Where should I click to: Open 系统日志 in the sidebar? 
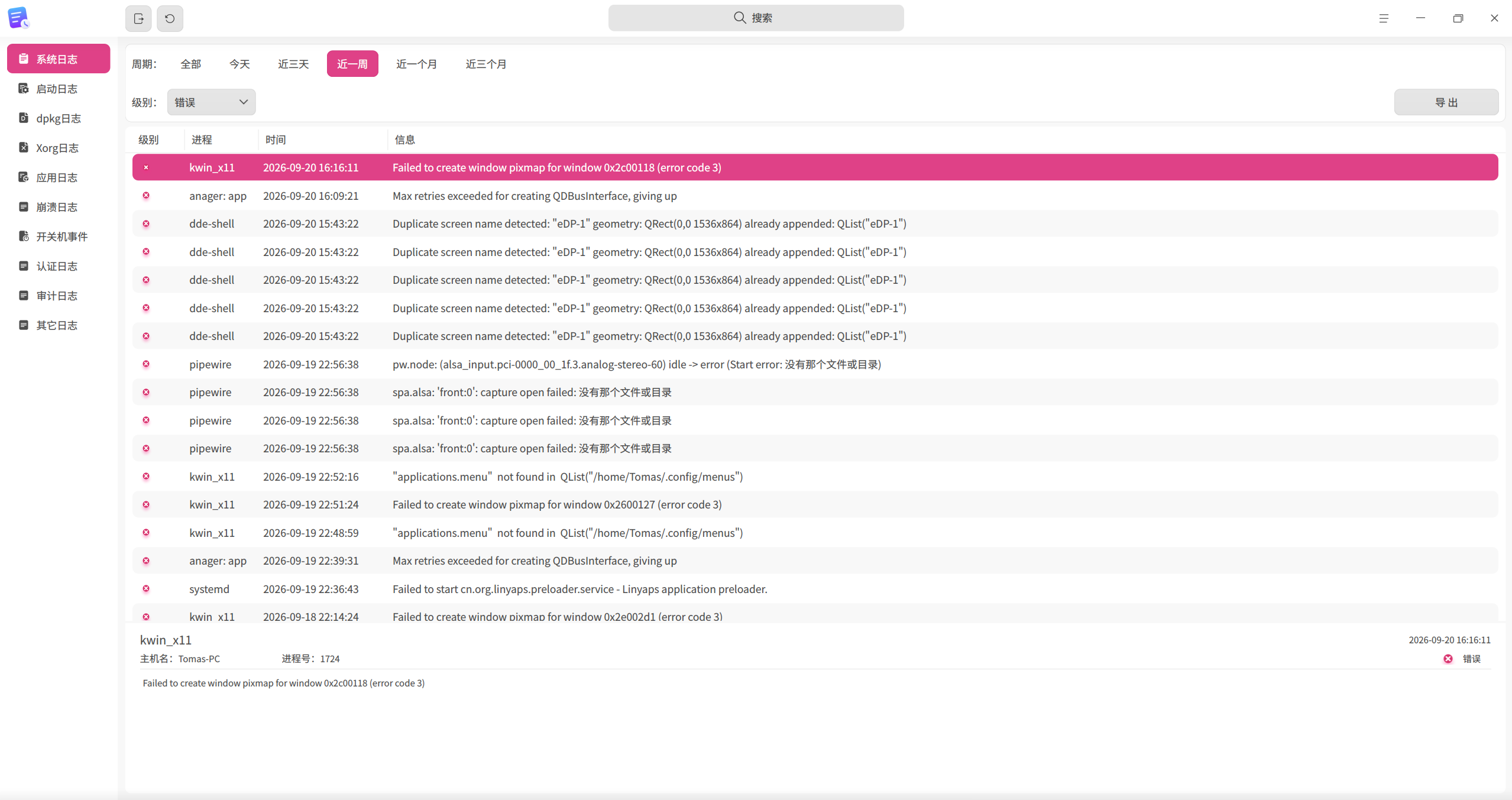coord(59,59)
